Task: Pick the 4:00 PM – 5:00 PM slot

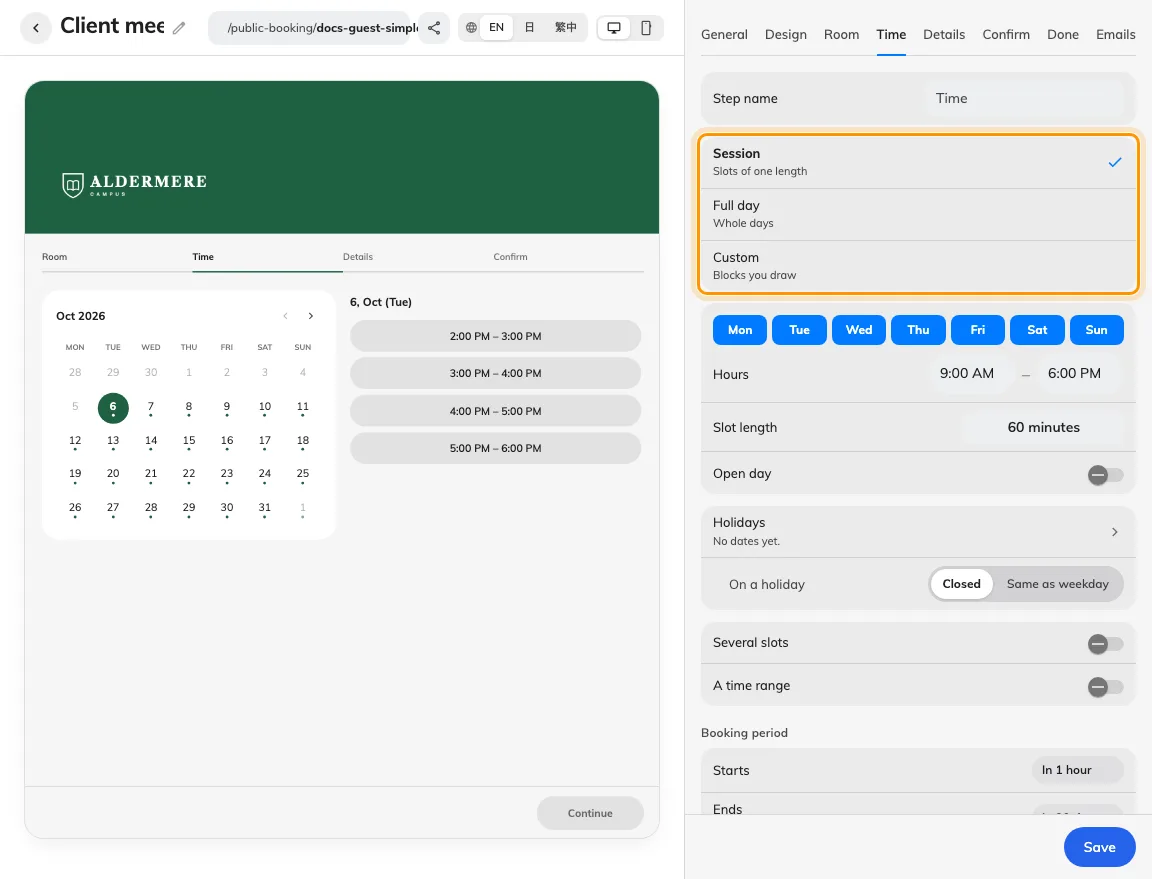Action: tap(495, 412)
